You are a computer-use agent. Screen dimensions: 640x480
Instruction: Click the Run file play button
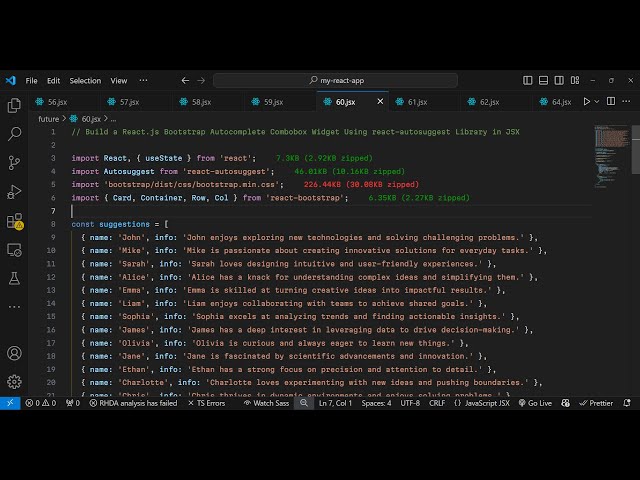point(587,101)
